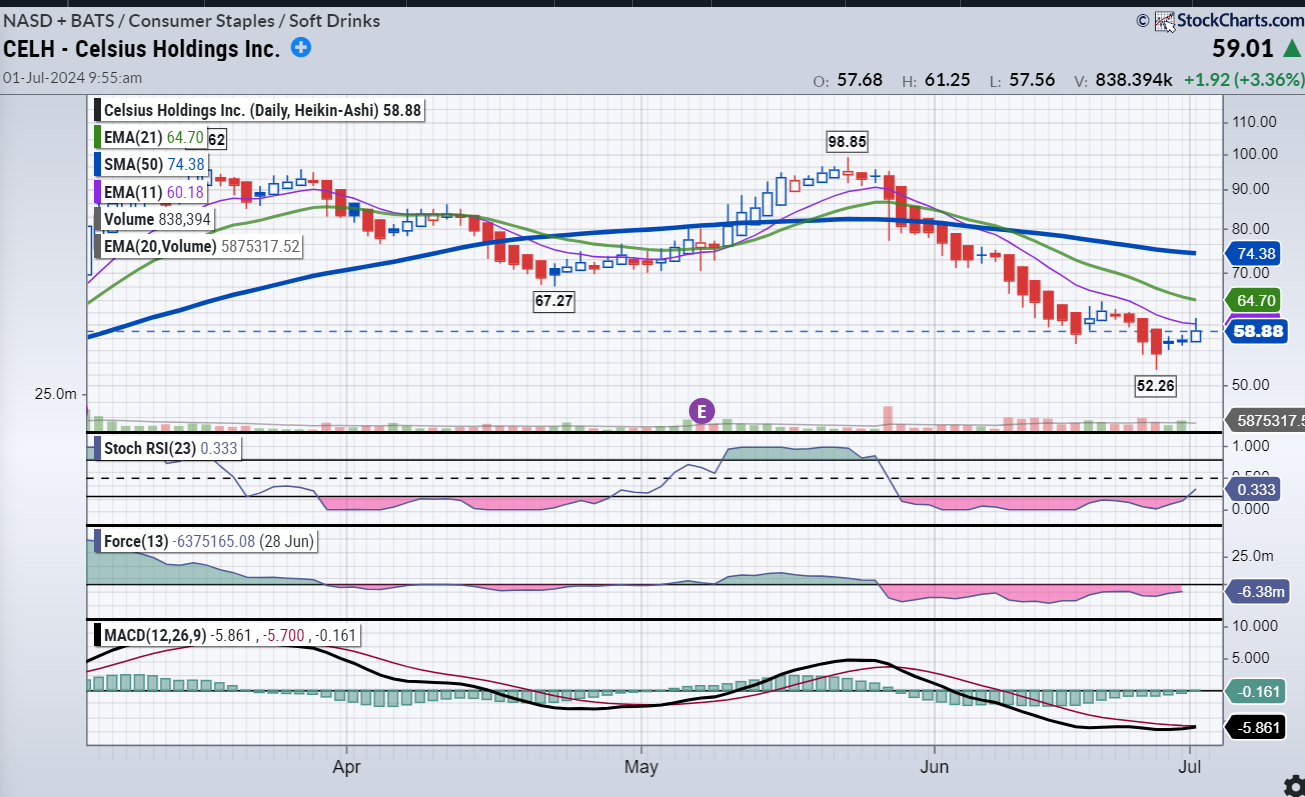Click the blue plus icon beside CELH title

[x=301, y=47]
